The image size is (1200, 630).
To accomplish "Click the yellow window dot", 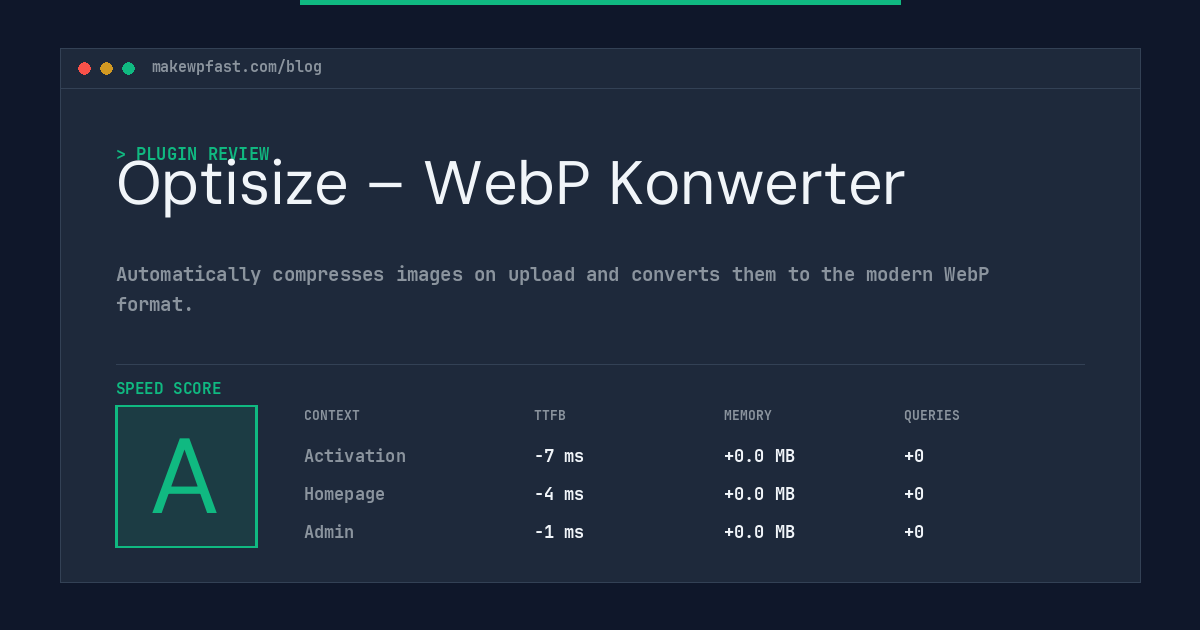I will (107, 68).
